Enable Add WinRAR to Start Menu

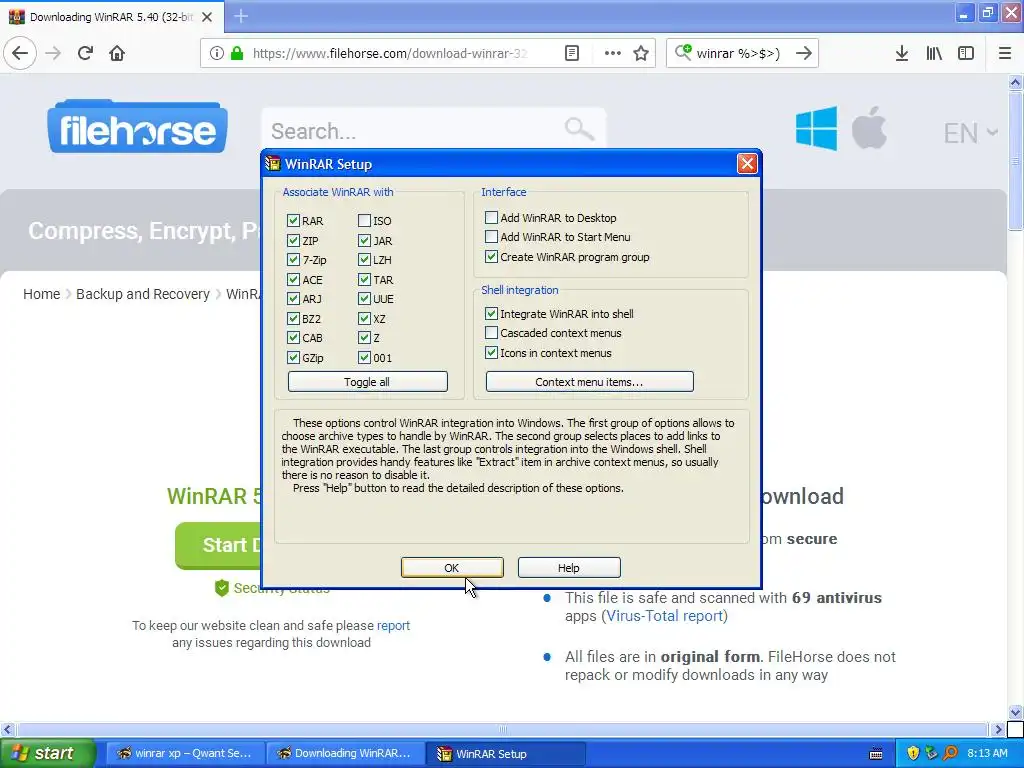491,236
